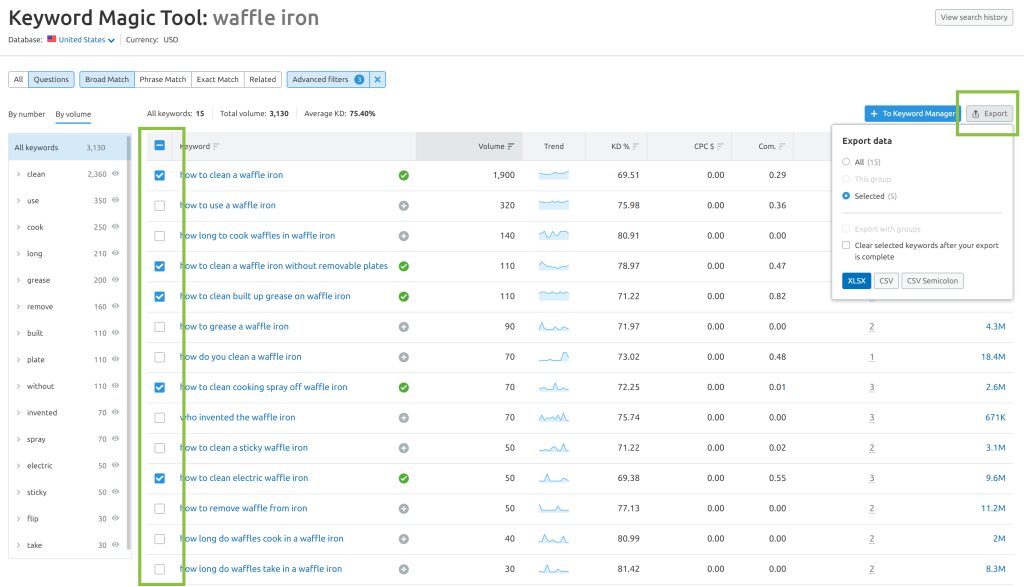1024x587 pixels.
Task: Expand the 'invented' keyword group
Action: pos(18,412)
